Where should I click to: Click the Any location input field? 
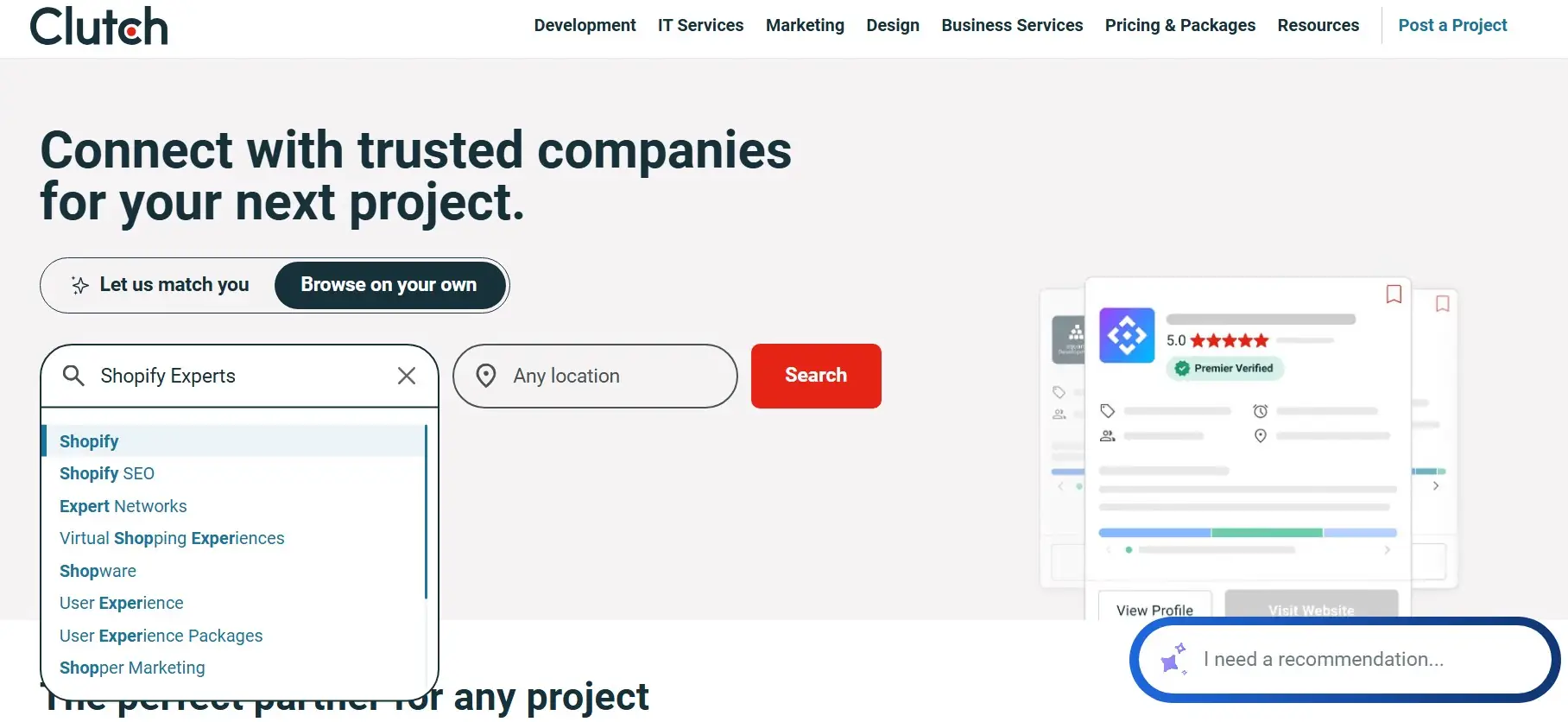pos(604,376)
